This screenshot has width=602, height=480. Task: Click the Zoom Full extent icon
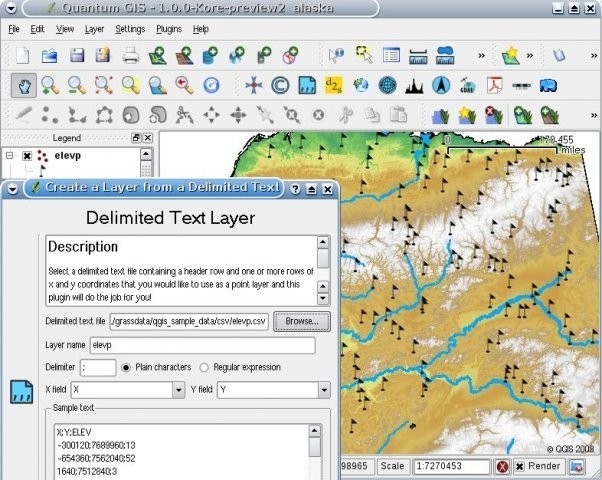(104, 85)
